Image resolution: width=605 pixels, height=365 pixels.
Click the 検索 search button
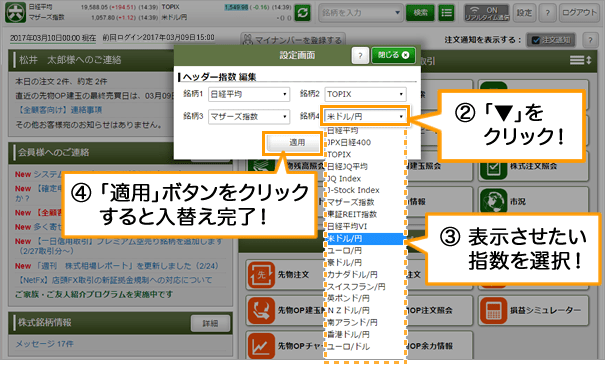pos(420,13)
